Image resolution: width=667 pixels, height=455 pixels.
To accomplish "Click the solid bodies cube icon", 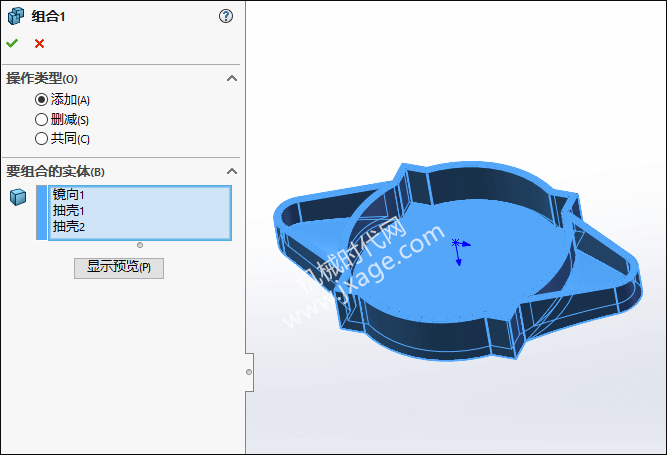I will (18, 197).
